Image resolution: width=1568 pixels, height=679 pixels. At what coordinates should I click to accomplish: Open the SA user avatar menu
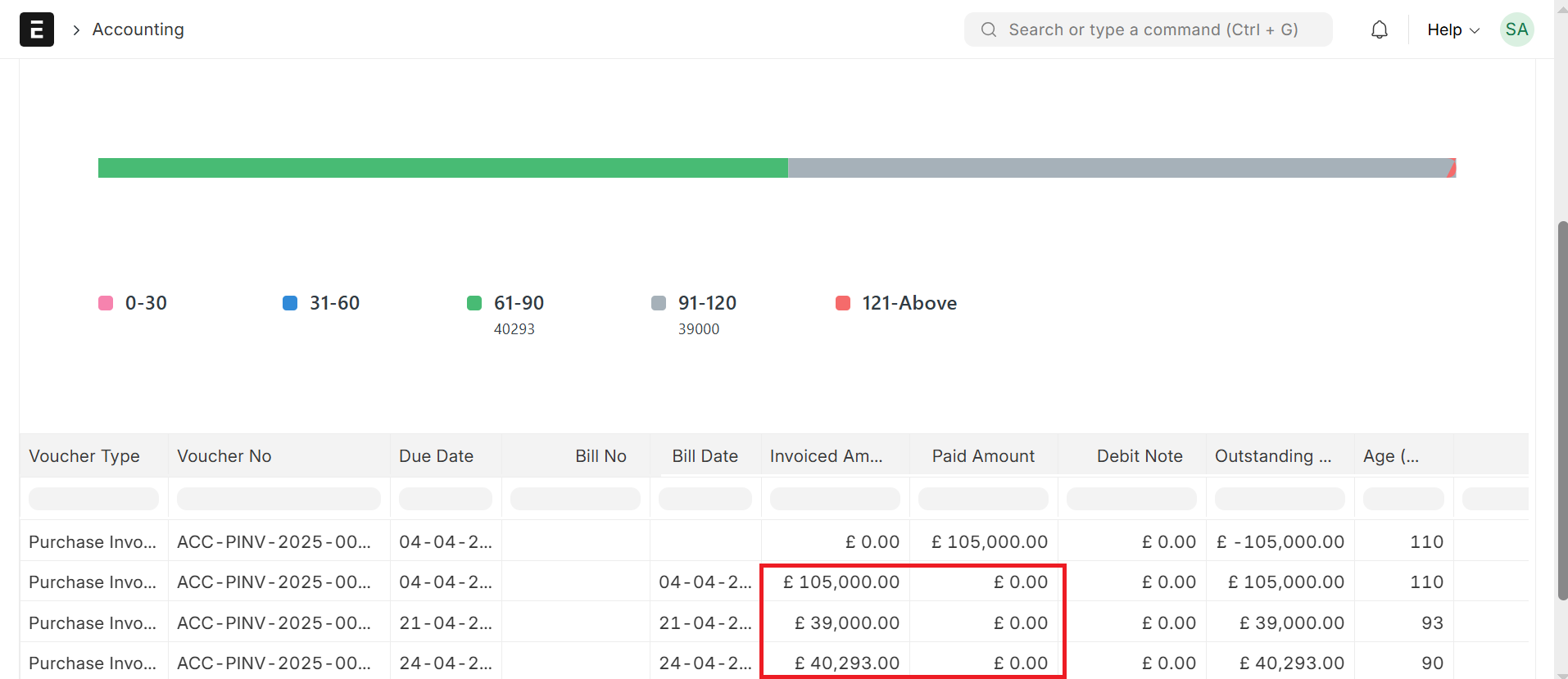click(1516, 29)
